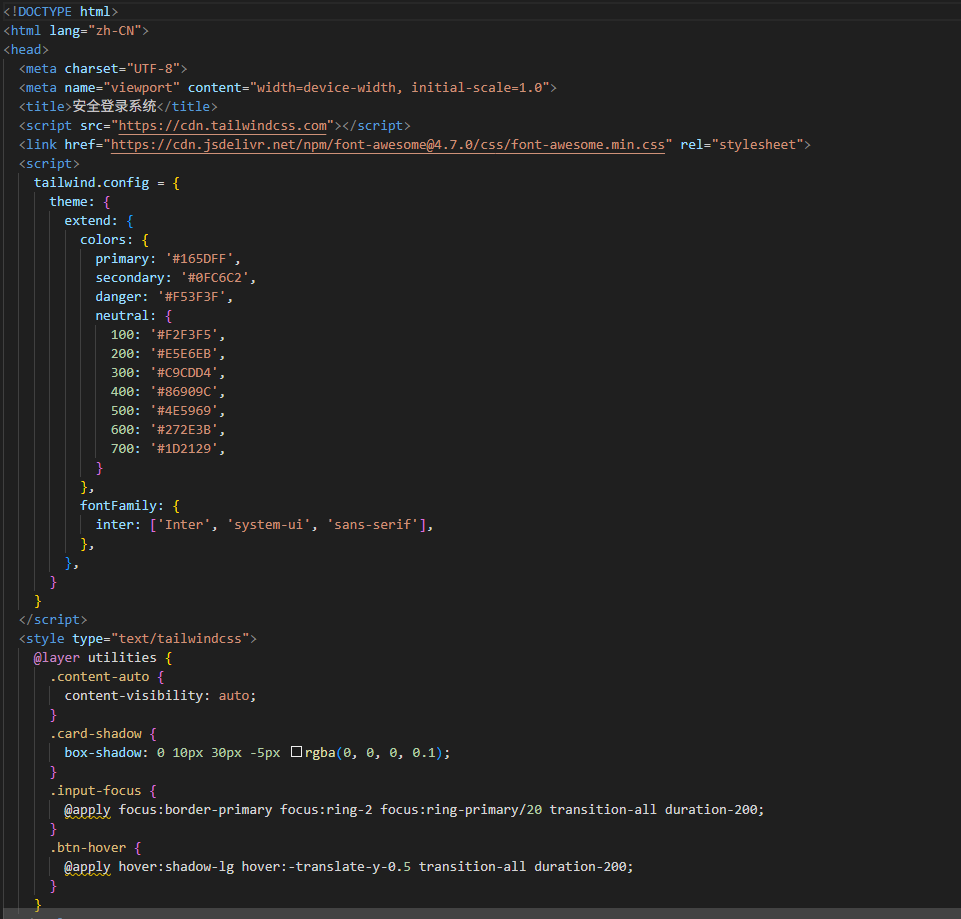Click the rel="stylesheet" attribute
Viewport: 961px width, 919px height.
pos(742,145)
